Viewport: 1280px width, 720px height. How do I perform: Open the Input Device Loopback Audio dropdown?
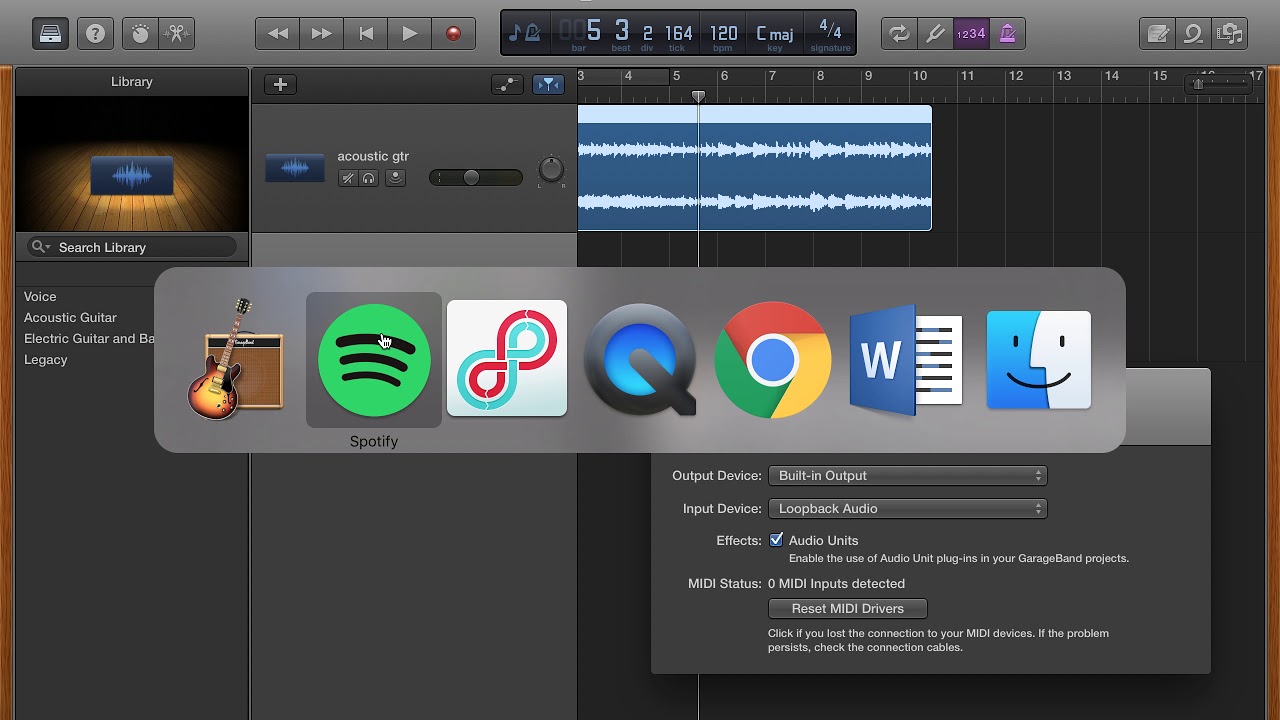[907, 508]
